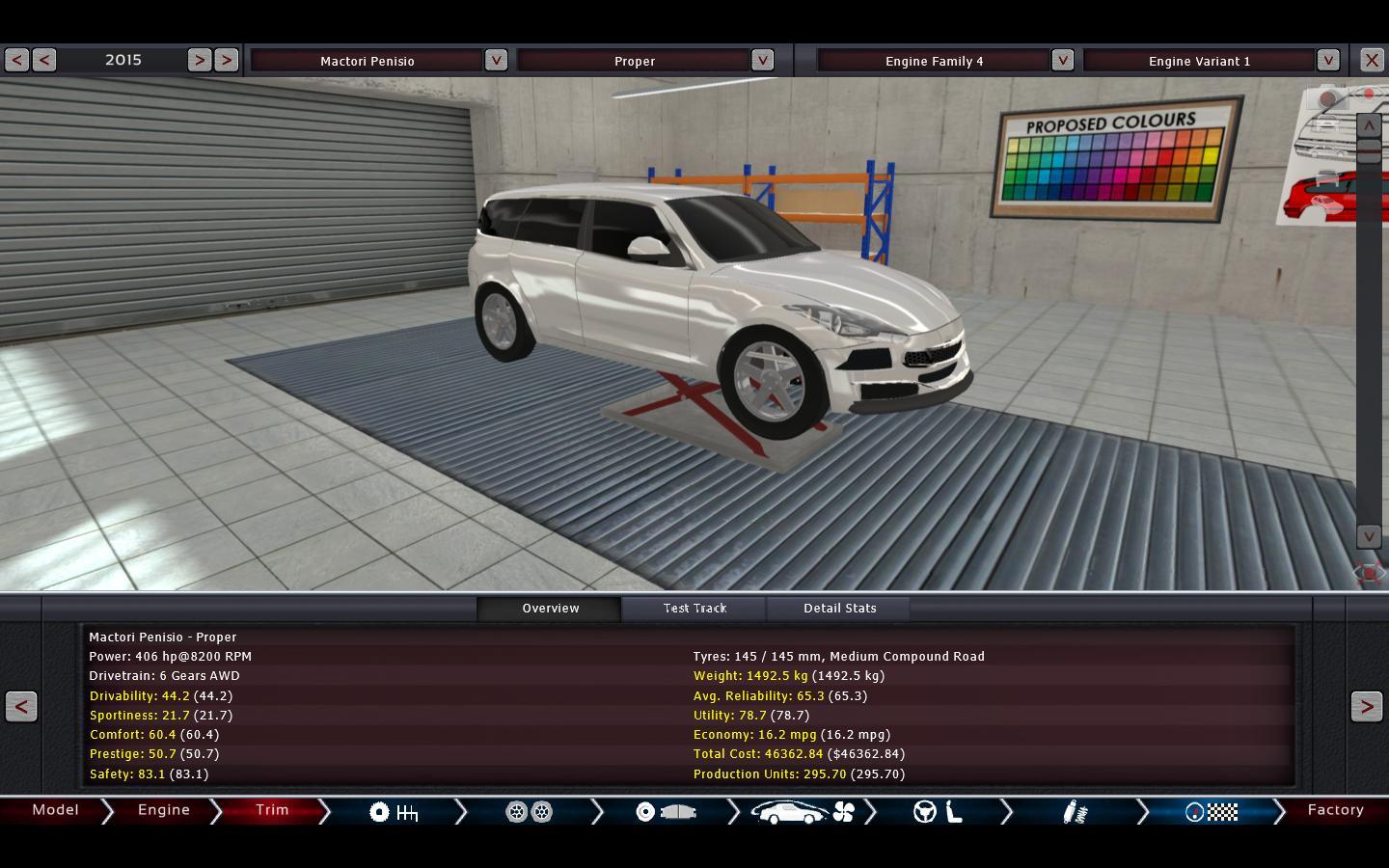
Task: Go to the Factory section
Action: (1335, 810)
